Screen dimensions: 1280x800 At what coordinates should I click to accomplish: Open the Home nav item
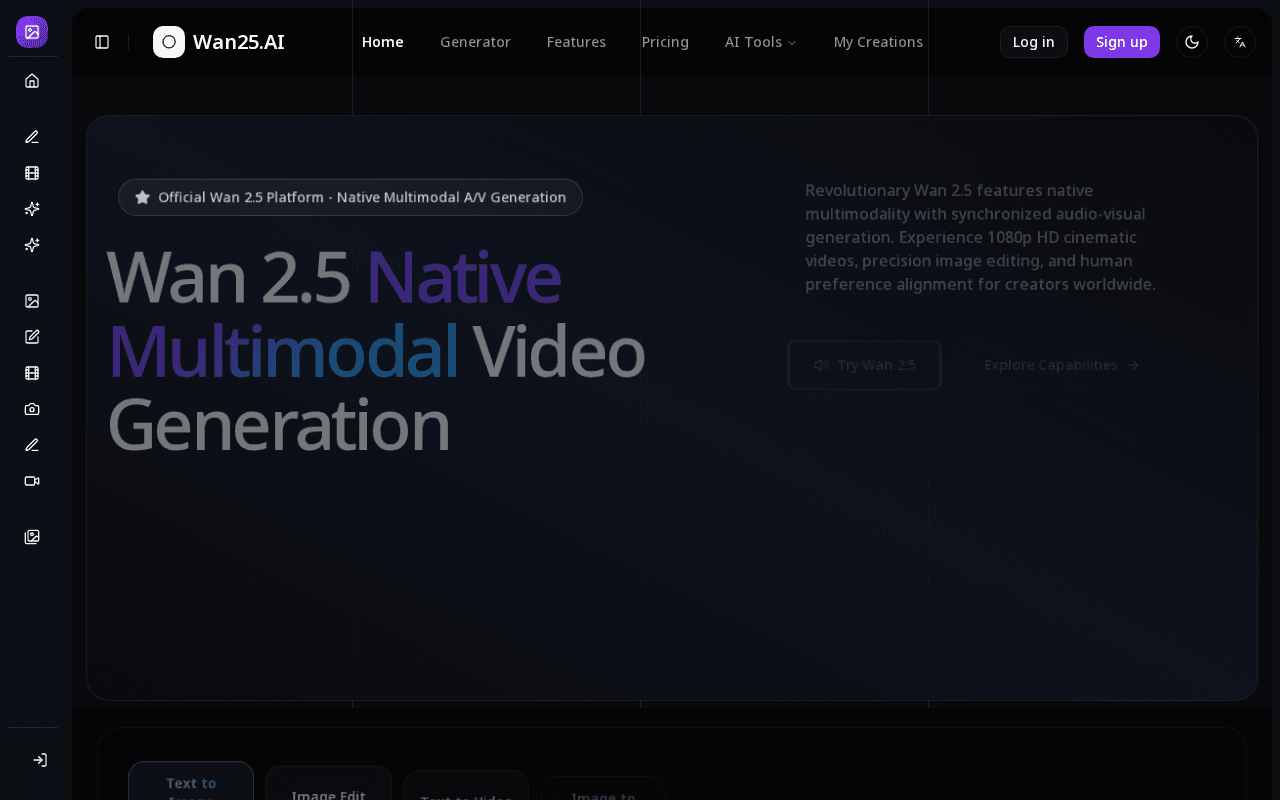coord(383,42)
